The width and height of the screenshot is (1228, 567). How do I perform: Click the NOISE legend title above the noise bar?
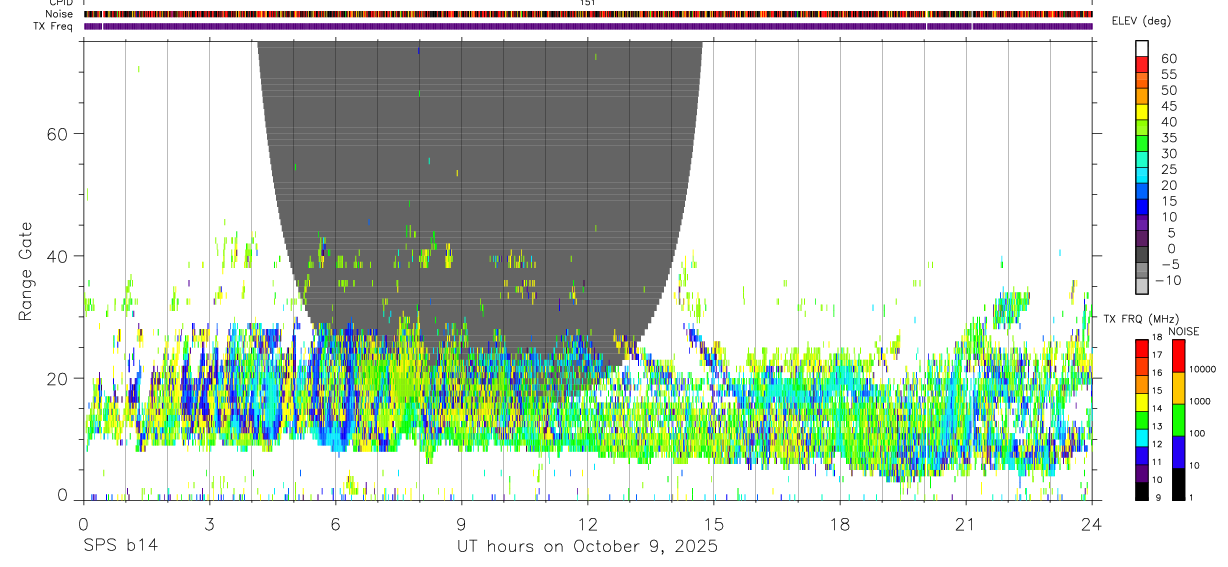coord(1183,331)
